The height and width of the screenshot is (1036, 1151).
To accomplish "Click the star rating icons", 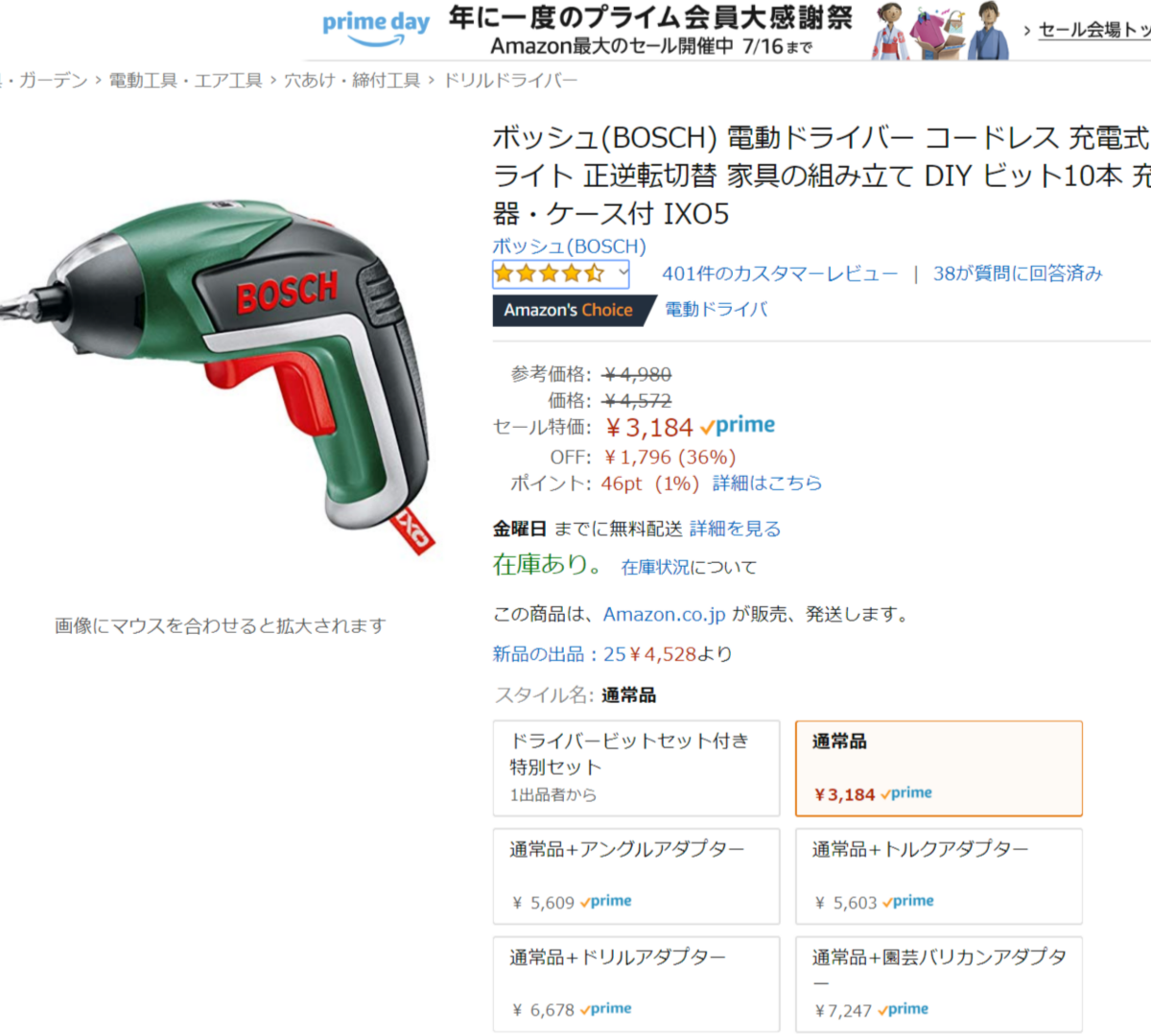I will pyautogui.click(x=549, y=273).
